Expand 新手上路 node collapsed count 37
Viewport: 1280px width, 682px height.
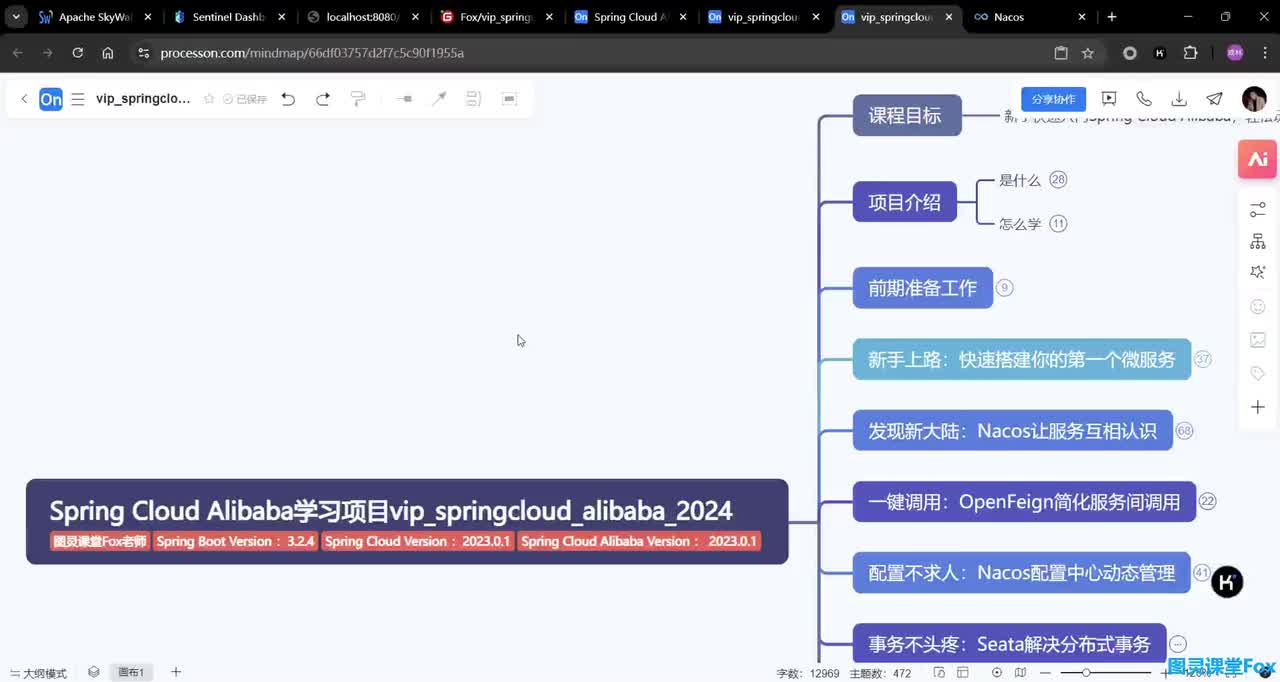pos(1203,359)
